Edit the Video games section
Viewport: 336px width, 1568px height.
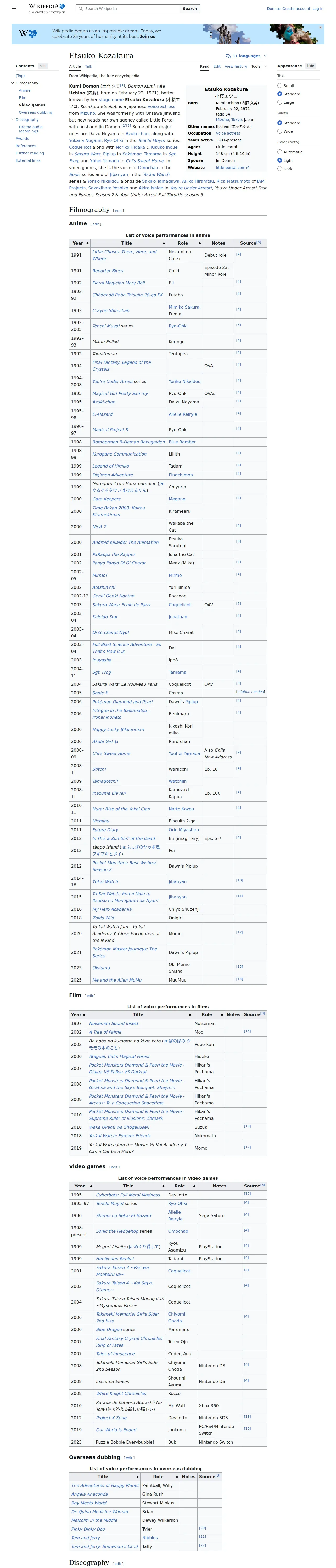(114, 1167)
